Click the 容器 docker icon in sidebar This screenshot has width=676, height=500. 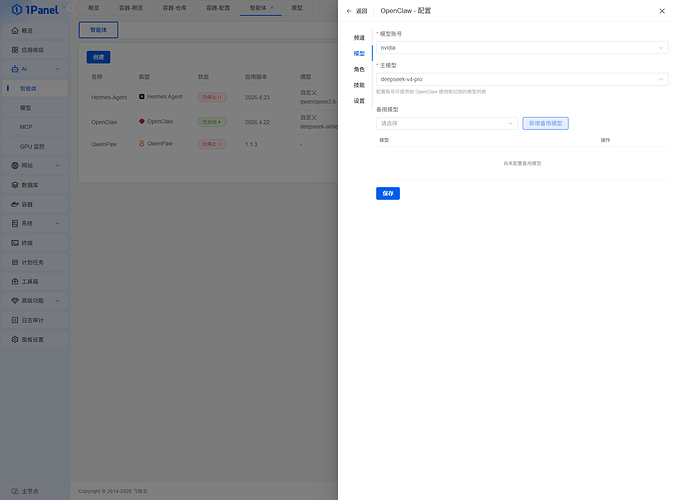(x=14, y=204)
